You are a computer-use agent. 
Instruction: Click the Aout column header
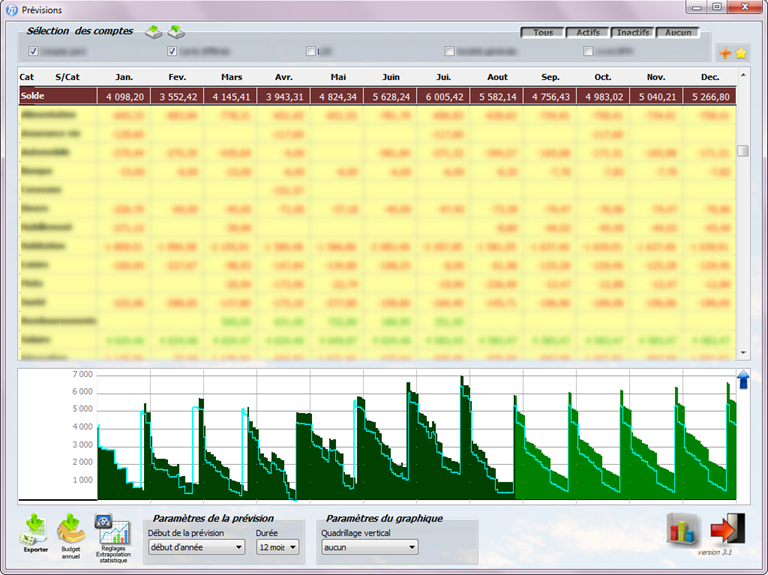497,77
